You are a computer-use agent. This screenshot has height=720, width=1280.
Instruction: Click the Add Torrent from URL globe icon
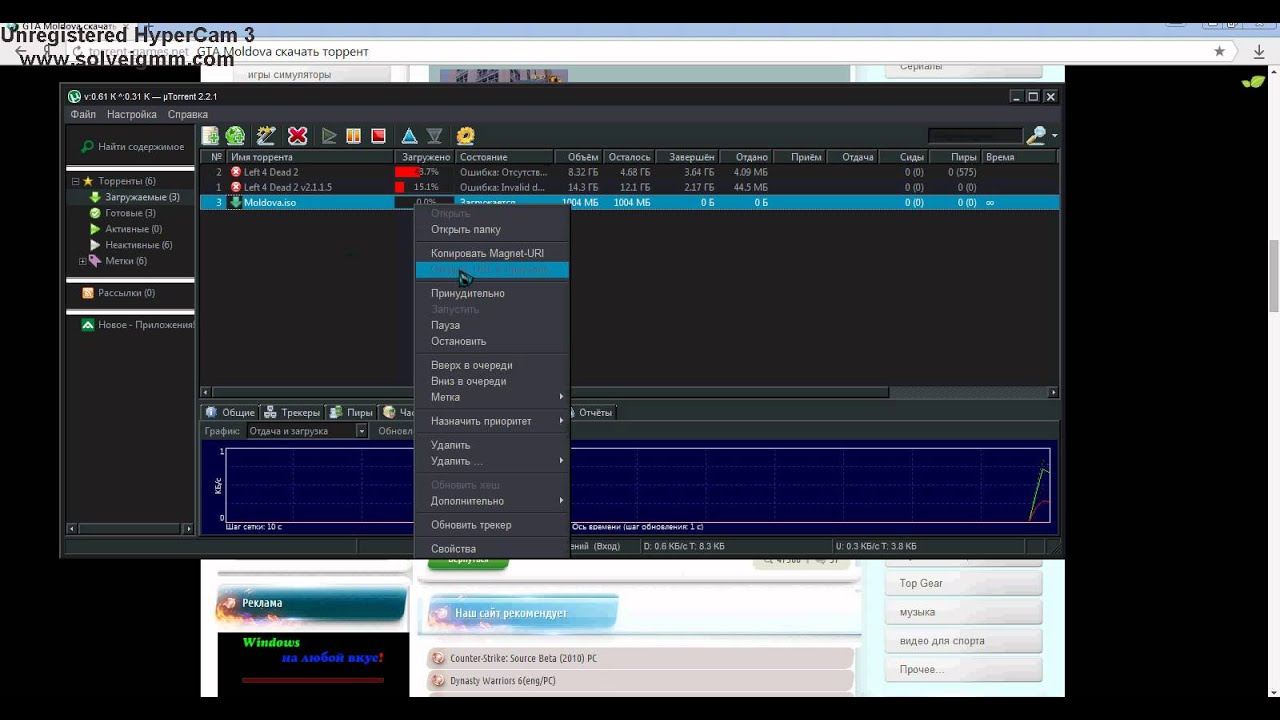click(x=235, y=136)
